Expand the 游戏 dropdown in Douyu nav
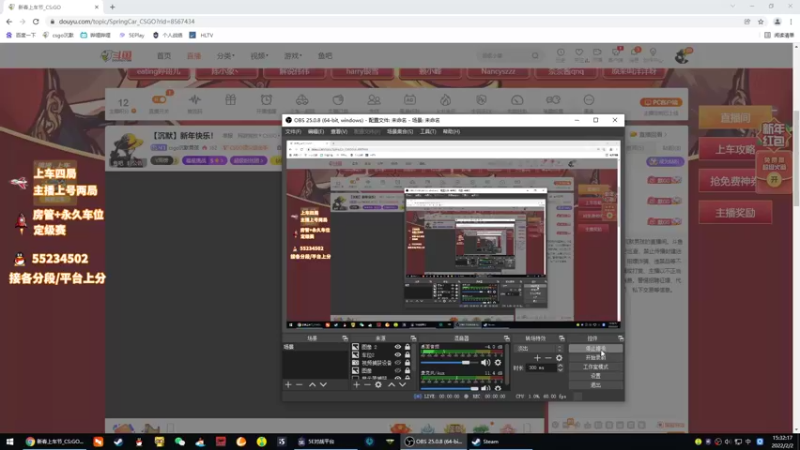800x450 pixels. (x=293, y=56)
